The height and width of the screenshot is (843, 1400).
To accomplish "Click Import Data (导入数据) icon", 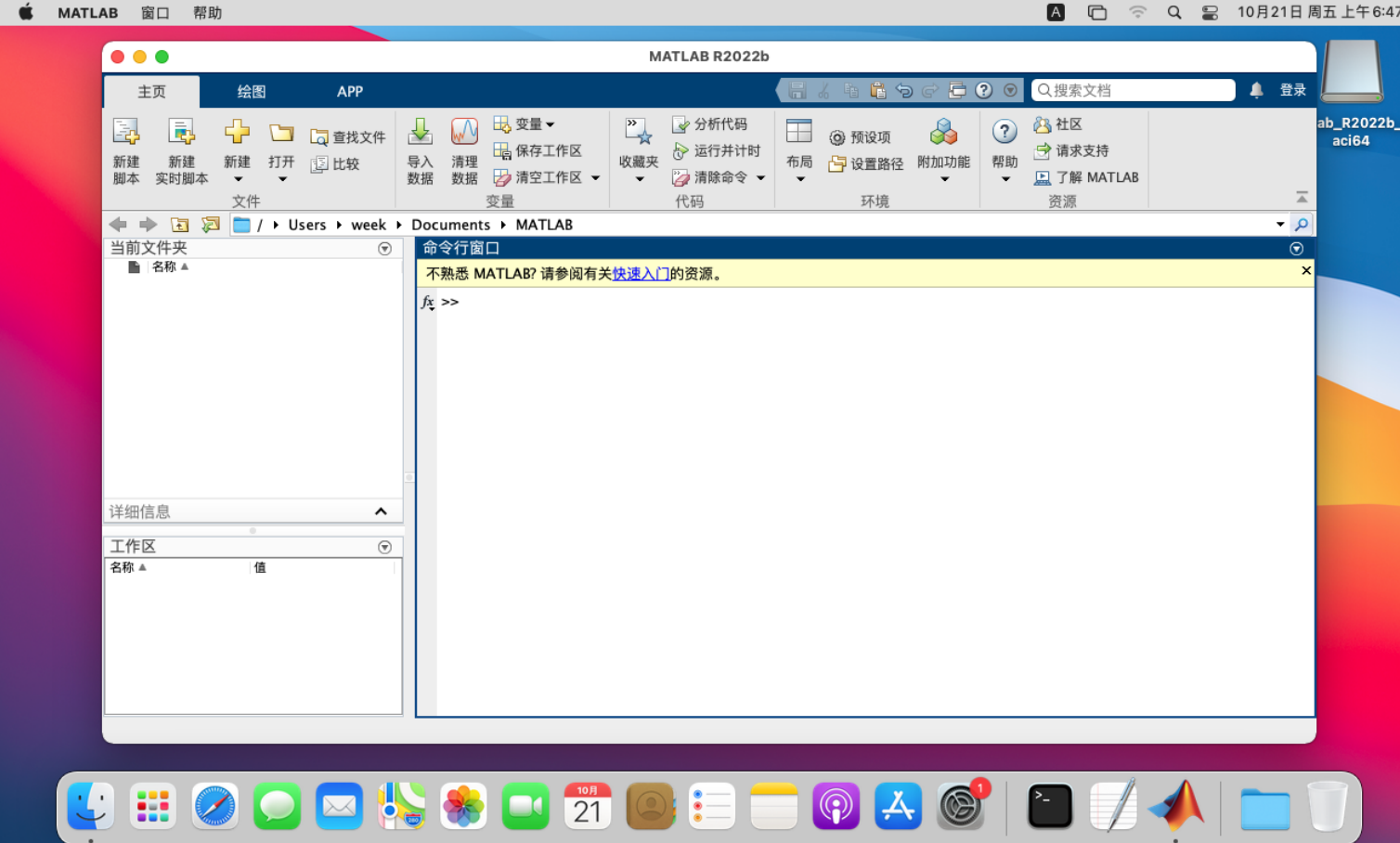I will 420,133.
